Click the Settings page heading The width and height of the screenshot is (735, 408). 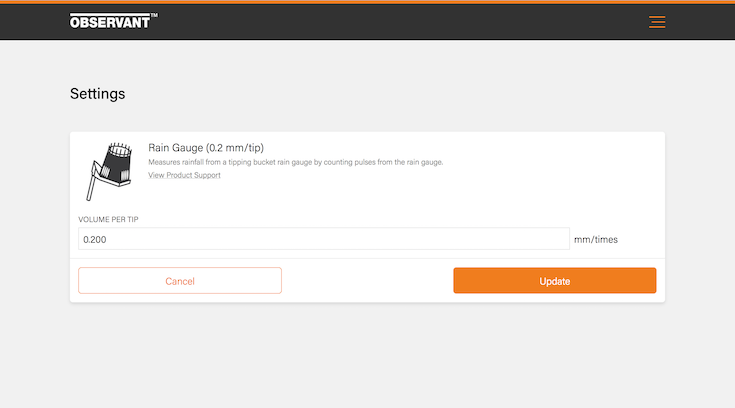click(98, 94)
